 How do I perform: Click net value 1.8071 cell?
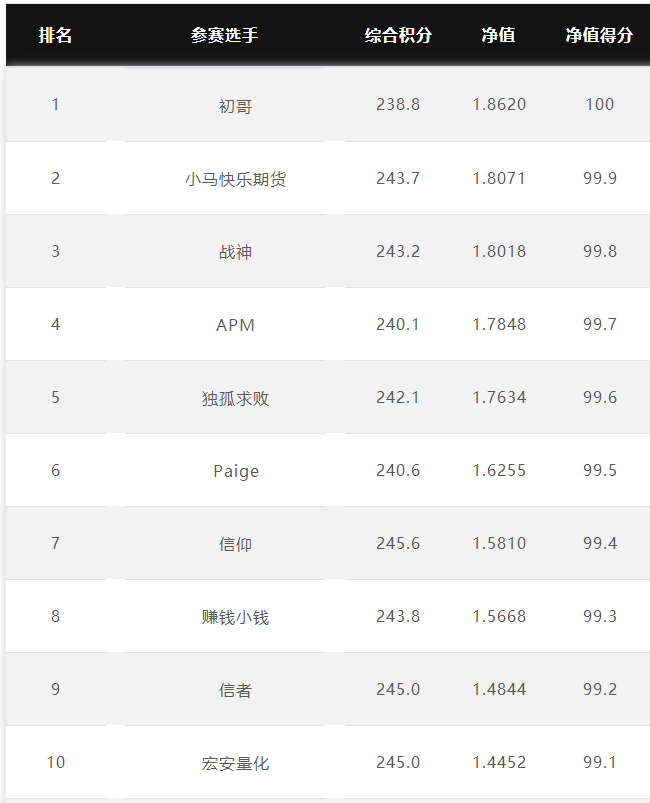pyautogui.click(x=499, y=178)
